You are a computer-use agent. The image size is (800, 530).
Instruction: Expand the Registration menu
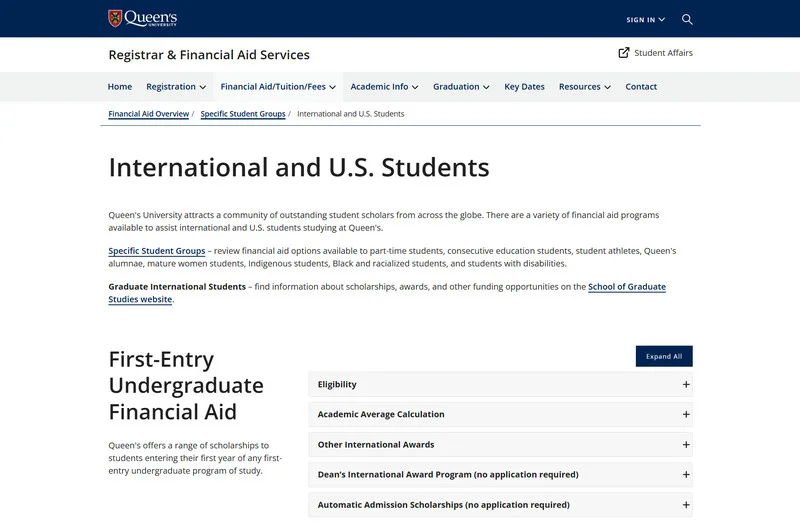pyautogui.click(x=176, y=87)
